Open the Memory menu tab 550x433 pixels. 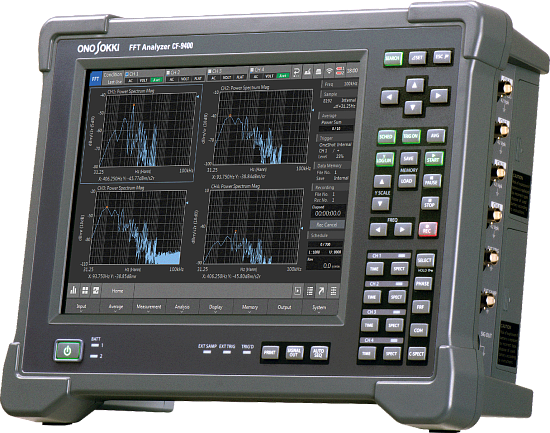click(250, 307)
